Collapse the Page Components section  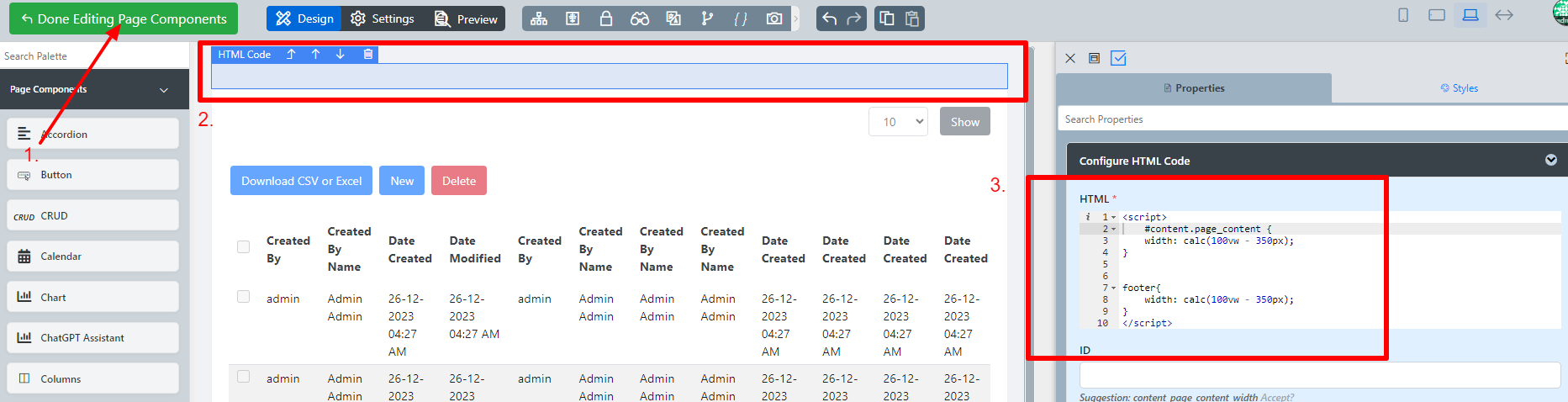click(164, 89)
